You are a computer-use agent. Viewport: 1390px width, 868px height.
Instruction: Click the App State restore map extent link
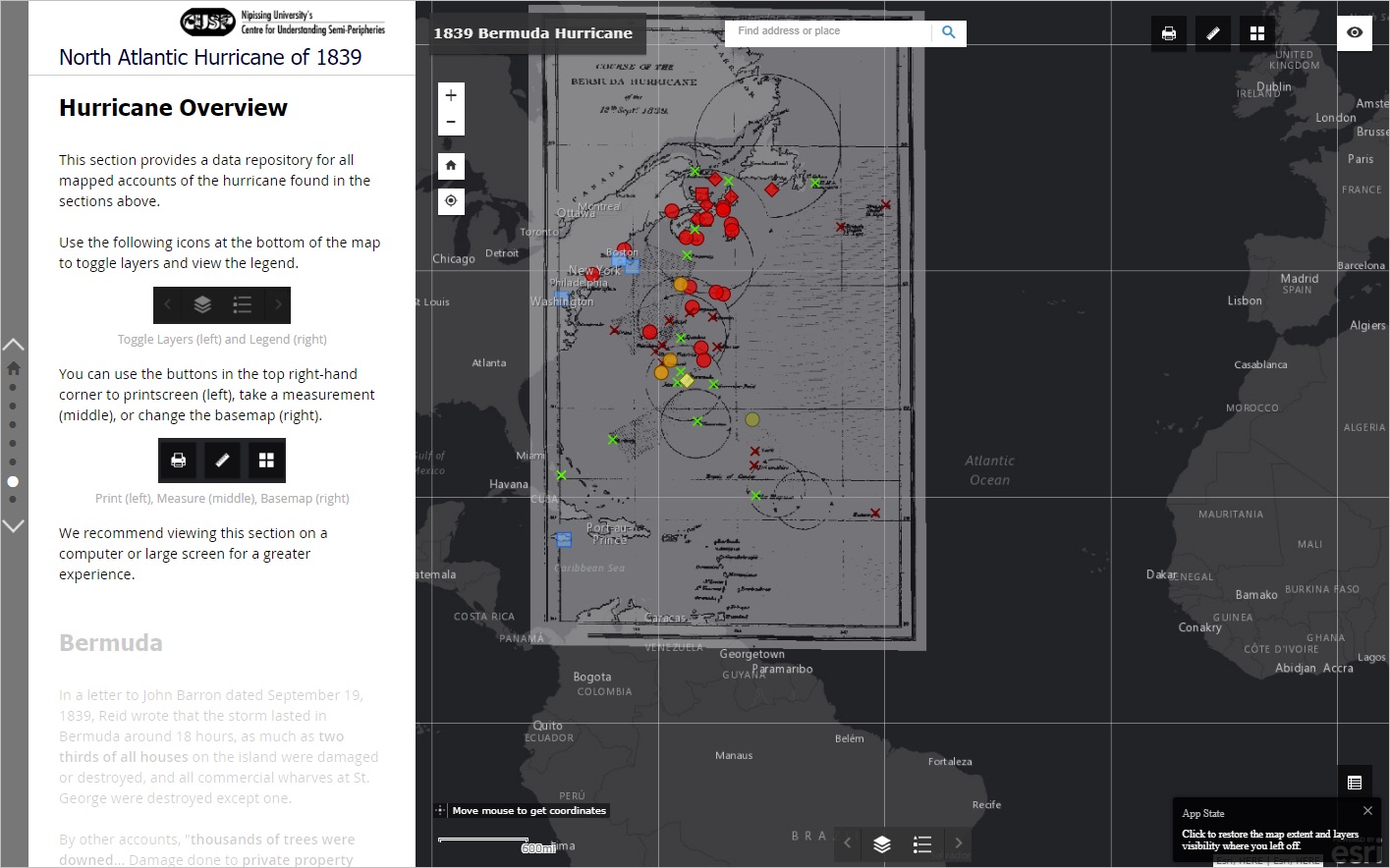tap(1269, 840)
